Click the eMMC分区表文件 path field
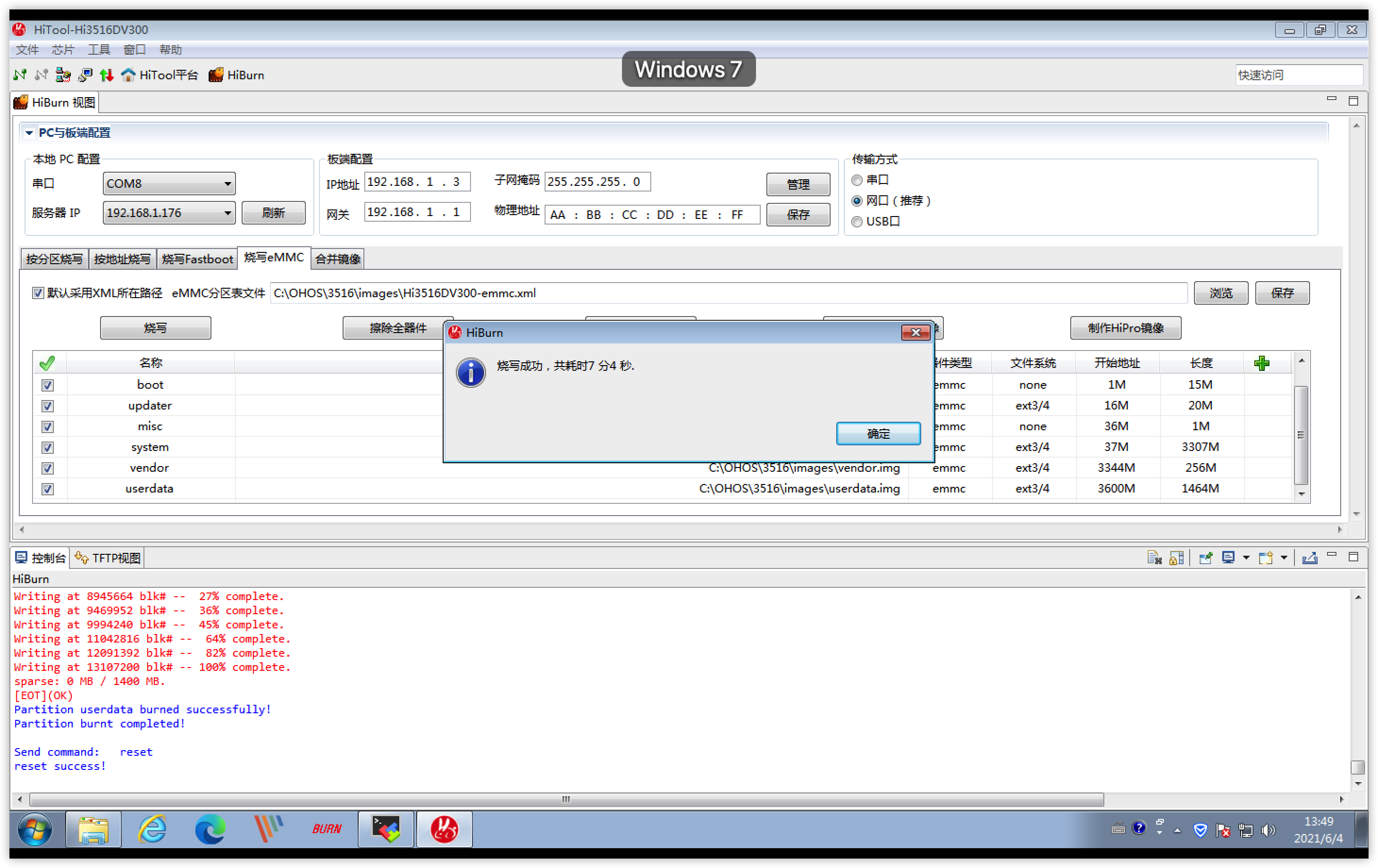The image size is (1378, 868). point(728,293)
